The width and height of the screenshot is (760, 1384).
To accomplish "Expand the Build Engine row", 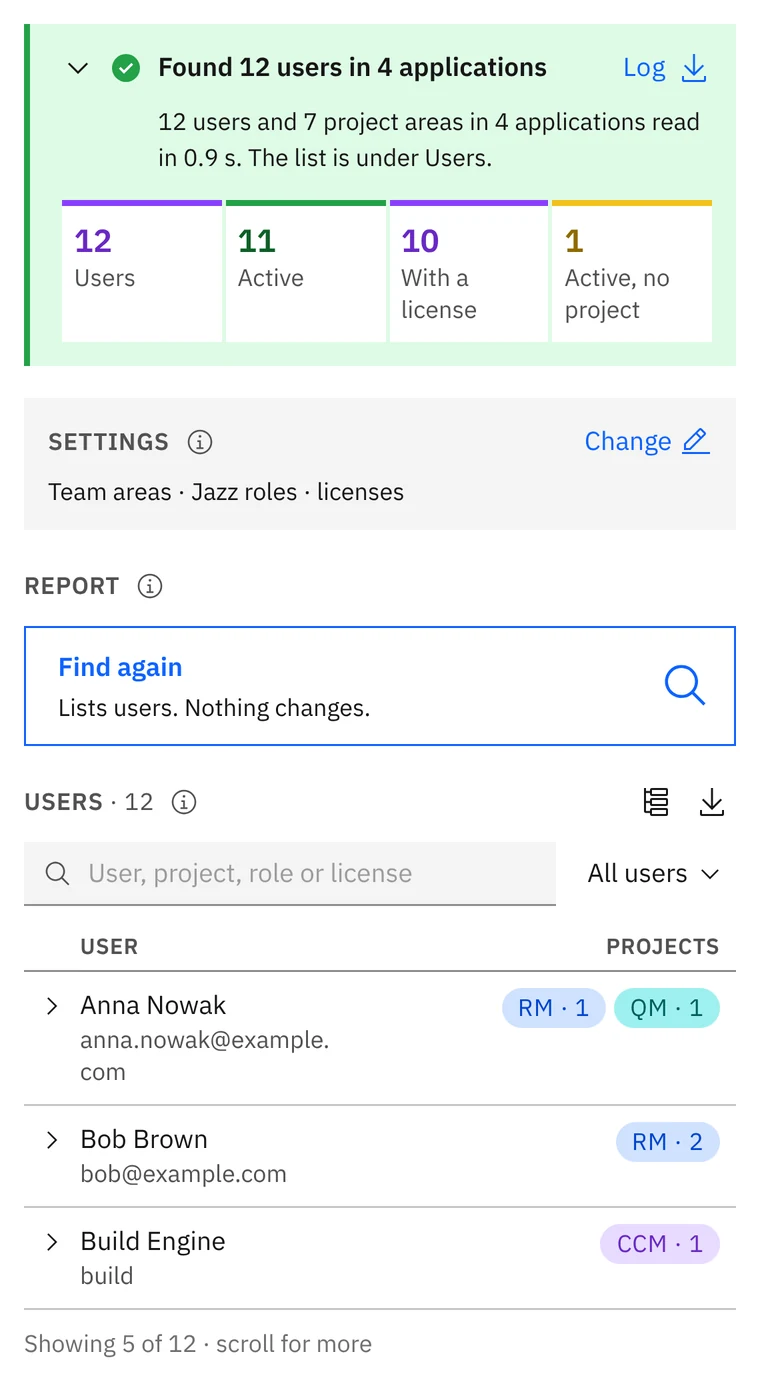I will 52,1242.
